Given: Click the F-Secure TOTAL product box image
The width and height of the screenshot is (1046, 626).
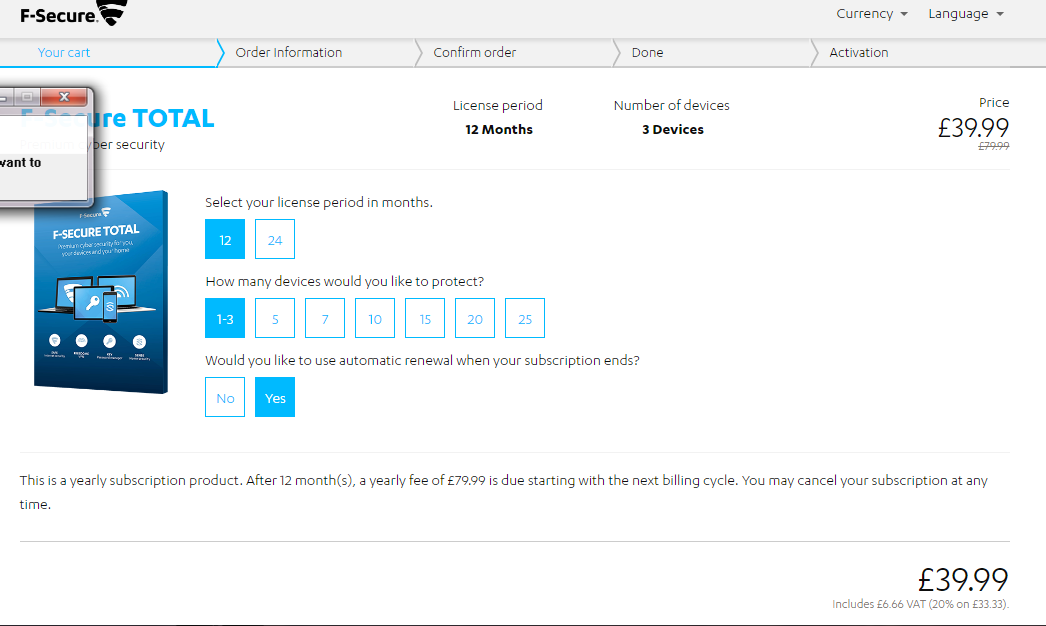Looking at the screenshot, I should 101,292.
